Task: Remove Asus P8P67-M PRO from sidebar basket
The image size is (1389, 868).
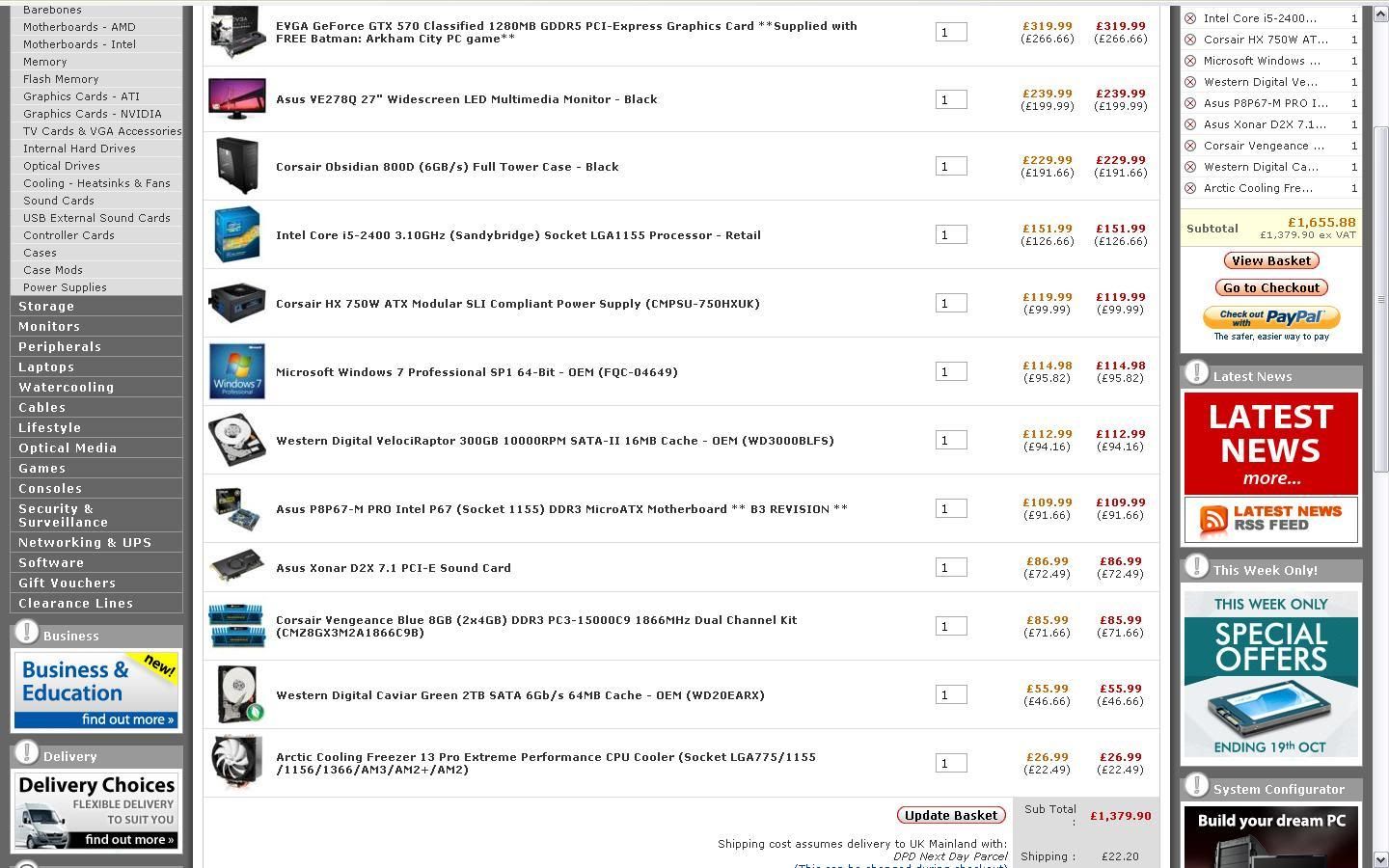Action: coord(1190,103)
